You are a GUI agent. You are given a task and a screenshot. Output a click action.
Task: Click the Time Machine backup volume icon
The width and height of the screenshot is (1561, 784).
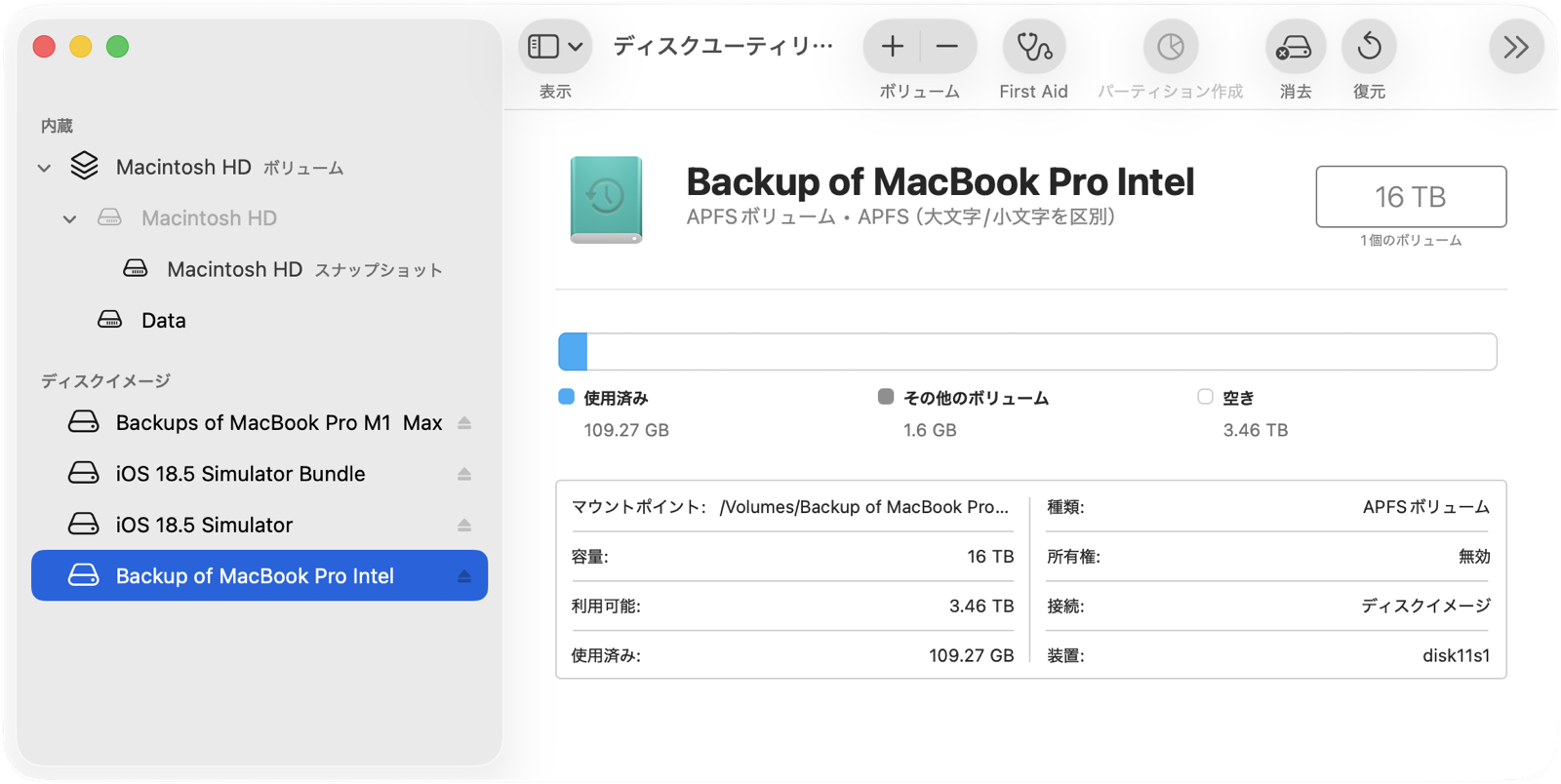click(x=606, y=199)
